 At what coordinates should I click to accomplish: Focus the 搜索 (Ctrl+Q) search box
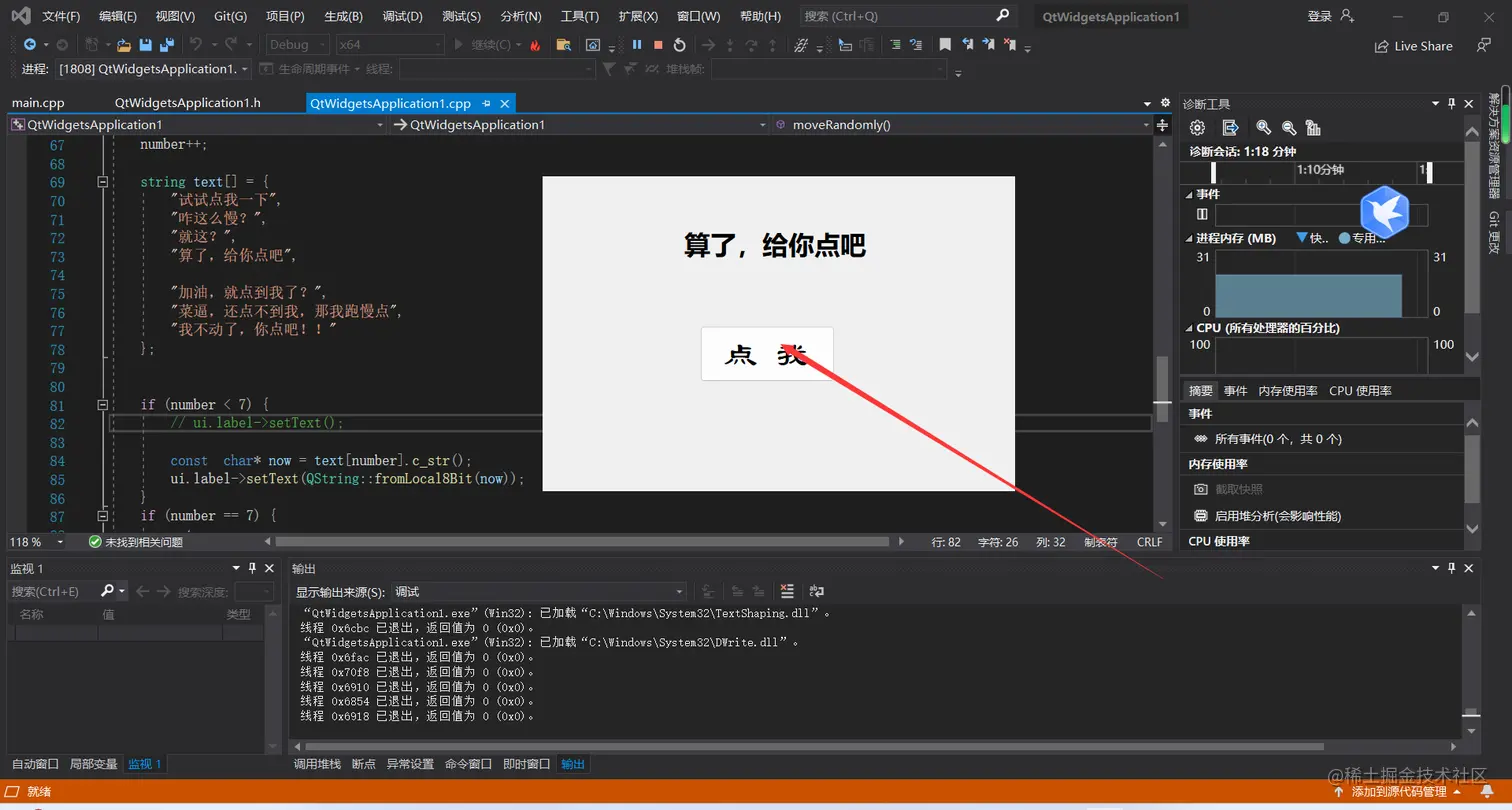908,16
